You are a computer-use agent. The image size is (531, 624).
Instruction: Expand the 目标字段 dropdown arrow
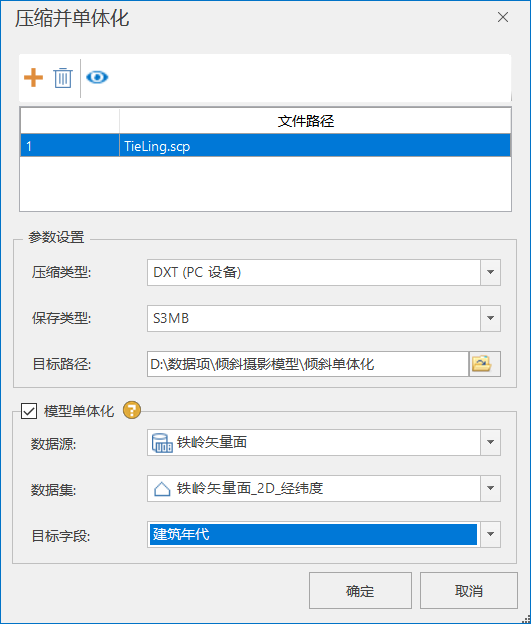point(490,534)
